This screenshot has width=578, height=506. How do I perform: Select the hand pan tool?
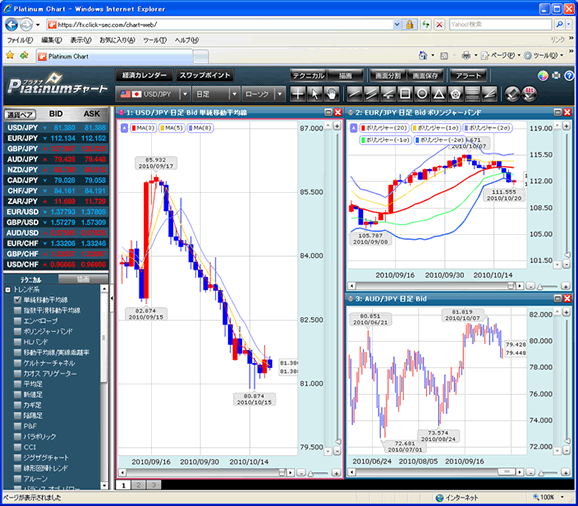pyautogui.click(x=331, y=94)
